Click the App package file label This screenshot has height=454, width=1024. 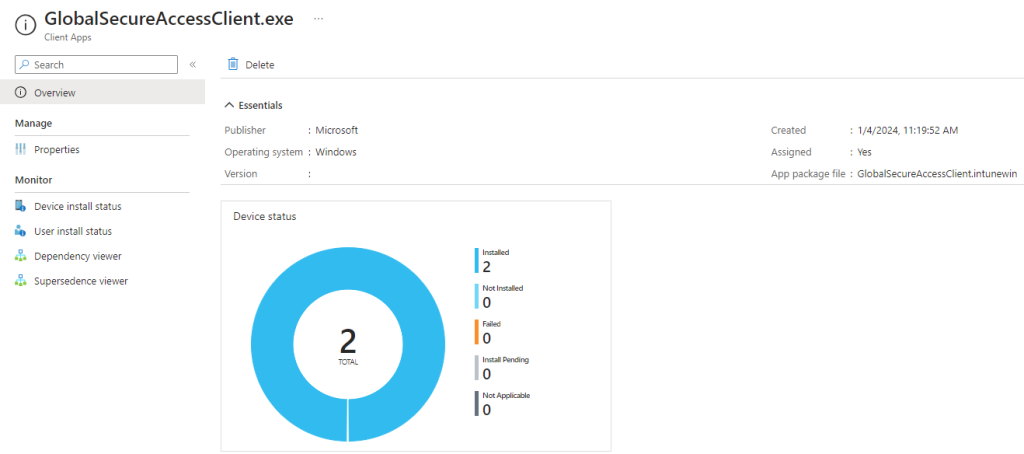click(x=808, y=174)
